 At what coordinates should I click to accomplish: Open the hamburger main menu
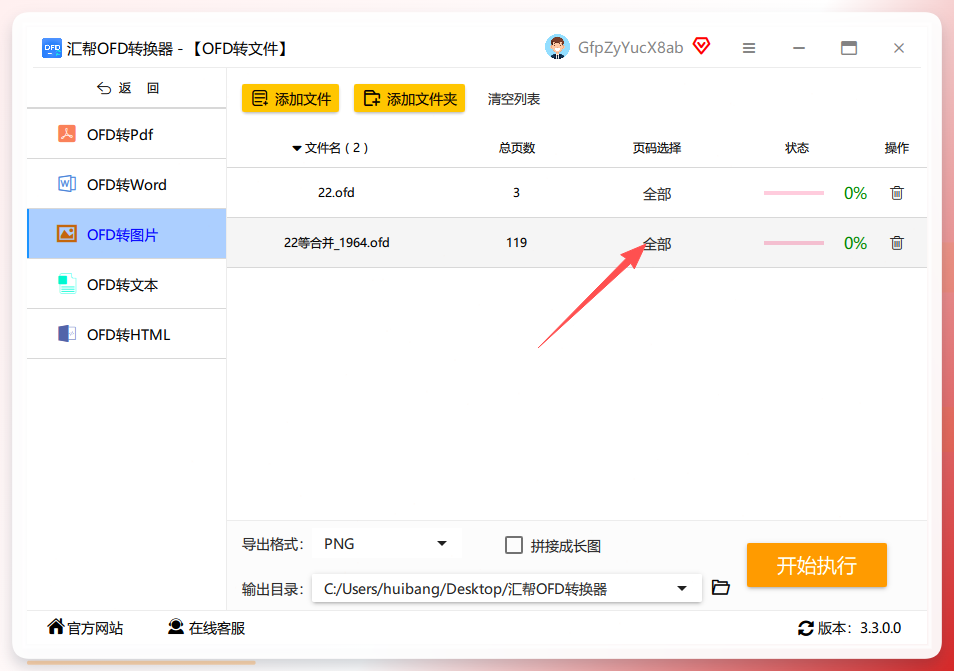(749, 48)
